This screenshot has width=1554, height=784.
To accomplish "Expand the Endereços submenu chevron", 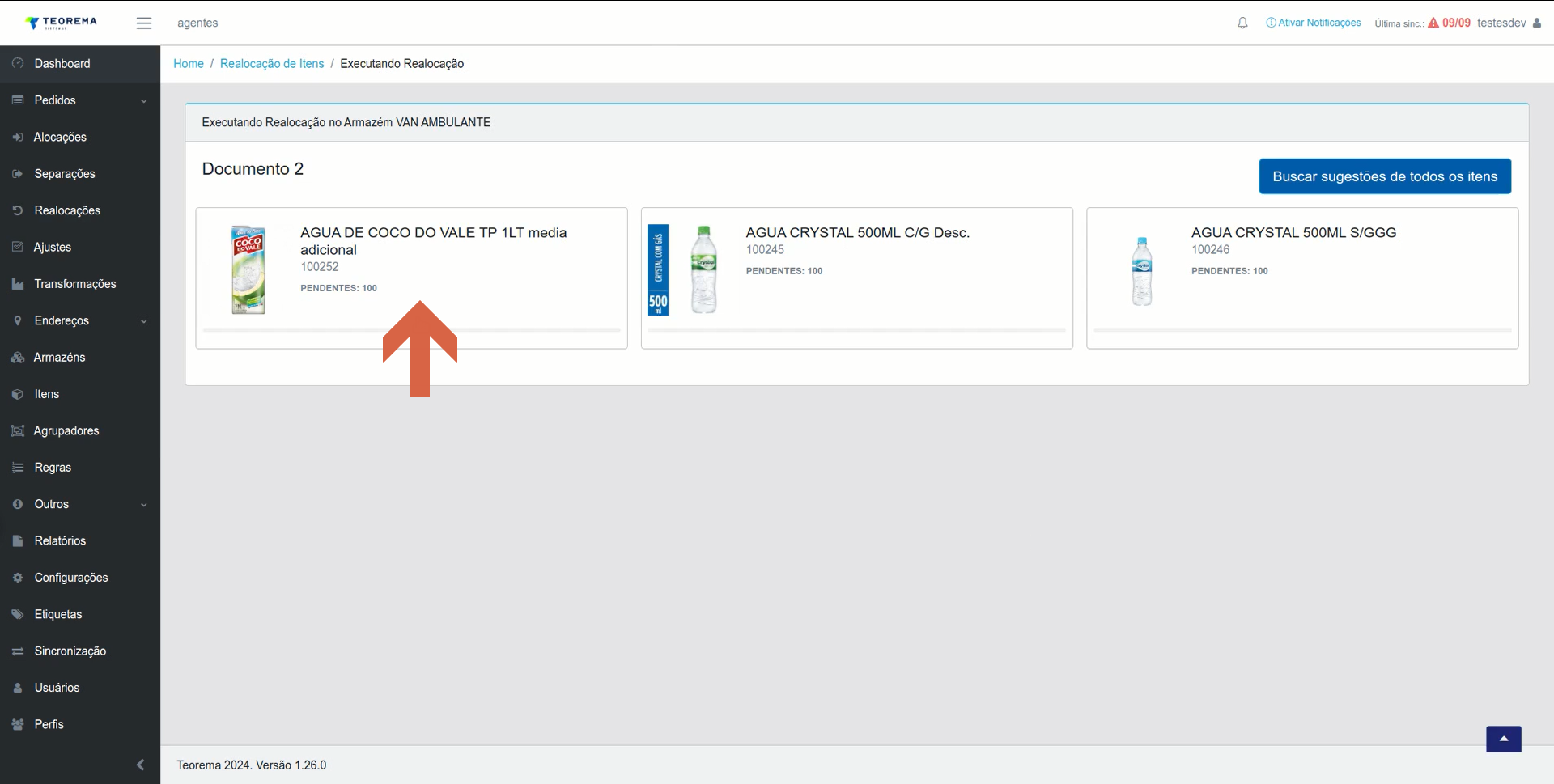I will pyautogui.click(x=144, y=321).
